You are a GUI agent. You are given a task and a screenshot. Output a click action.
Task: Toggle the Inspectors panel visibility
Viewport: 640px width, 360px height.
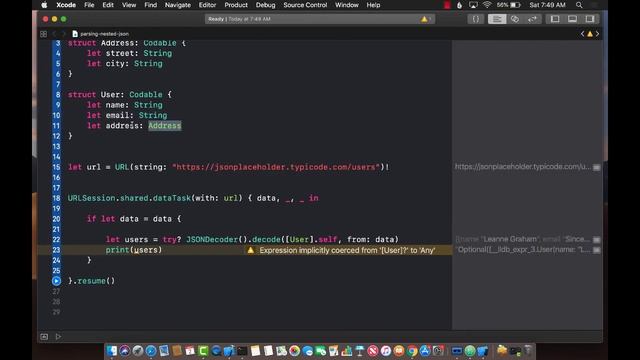click(x=590, y=19)
